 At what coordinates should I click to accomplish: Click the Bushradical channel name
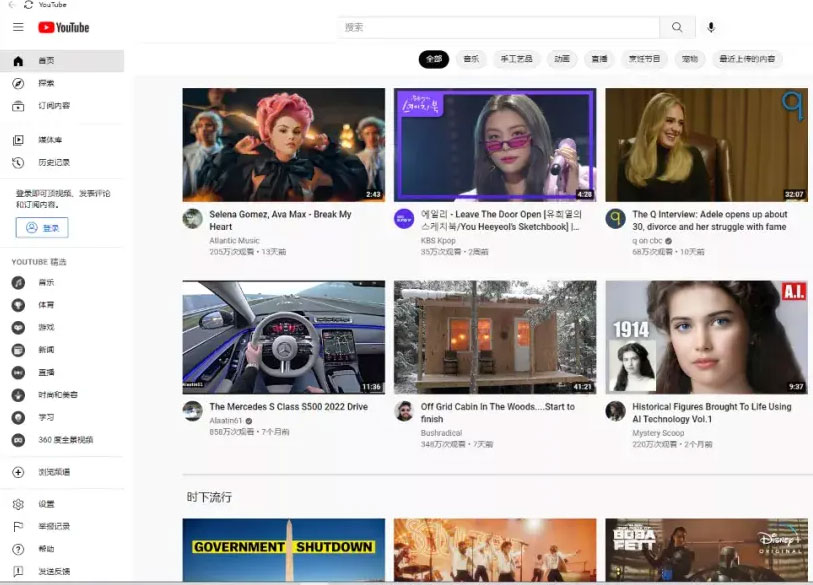[x=441, y=433]
